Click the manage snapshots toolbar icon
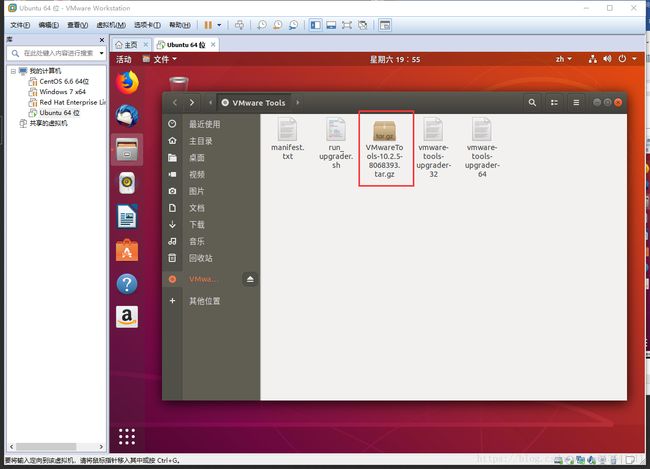The height and width of the screenshot is (469, 650). click(x=293, y=25)
